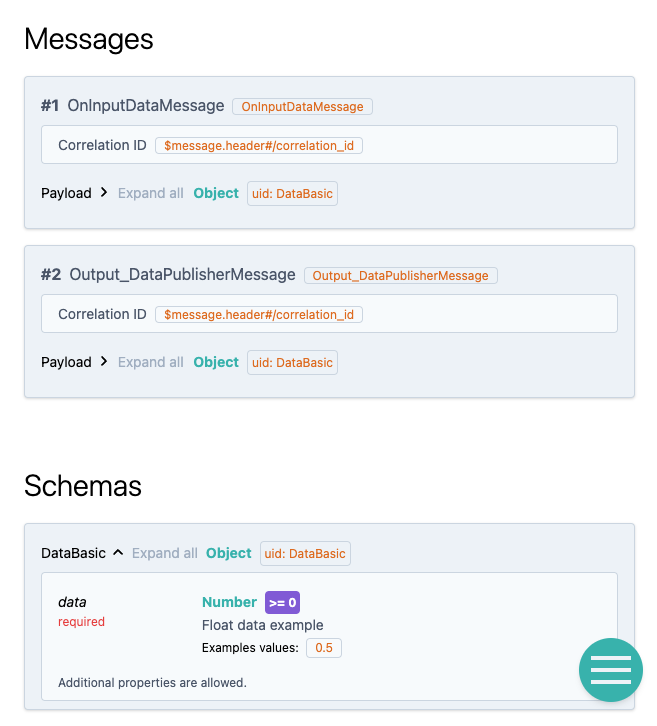This screenshot has height=726, width=657.
Task: Click the orange Output_DataPublisherMessage tag
Action: click(400, 275)
